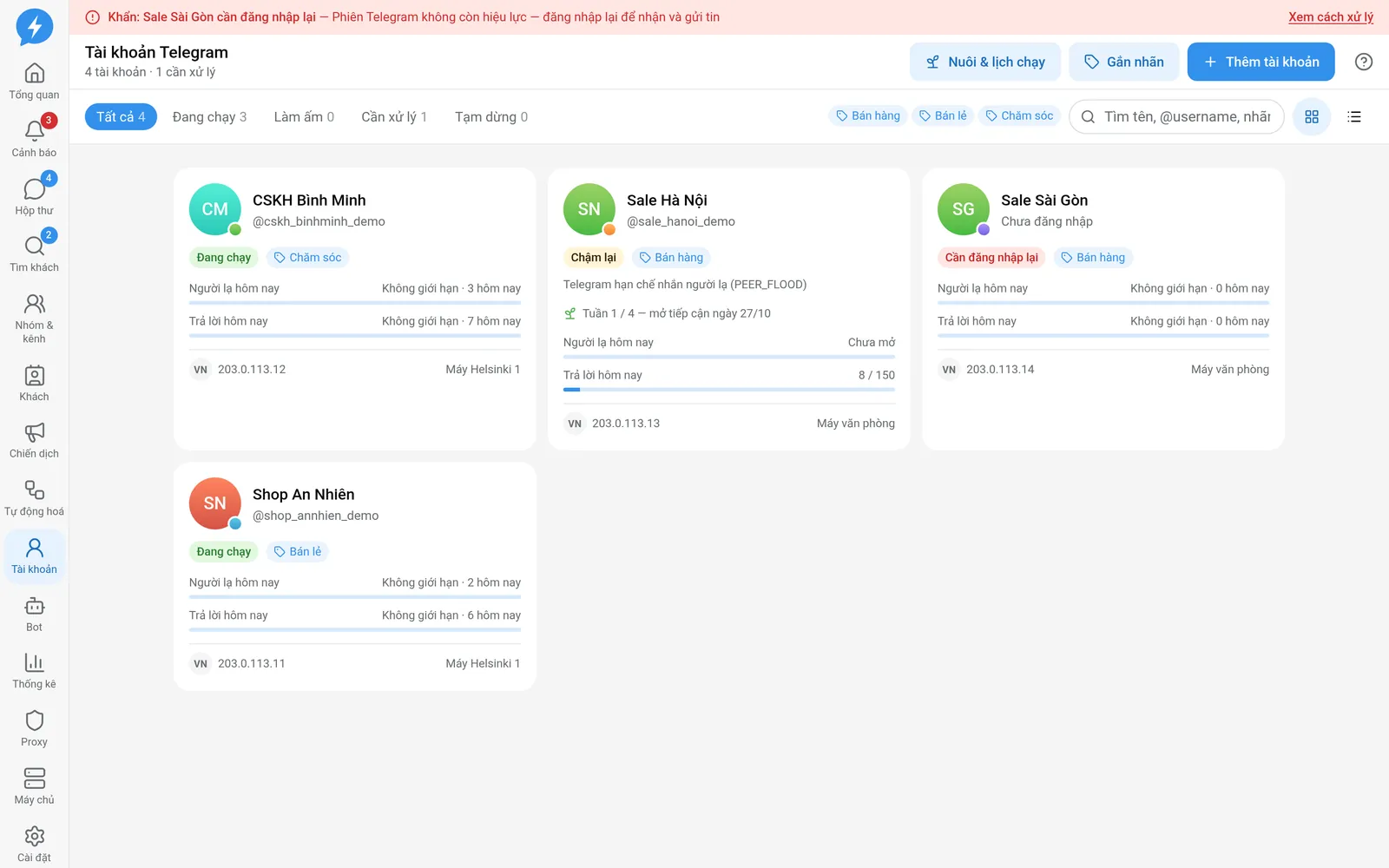Click IP 203.0.113.12
The width and height of the screenshot is (1389, 868).
coord(252,369)
